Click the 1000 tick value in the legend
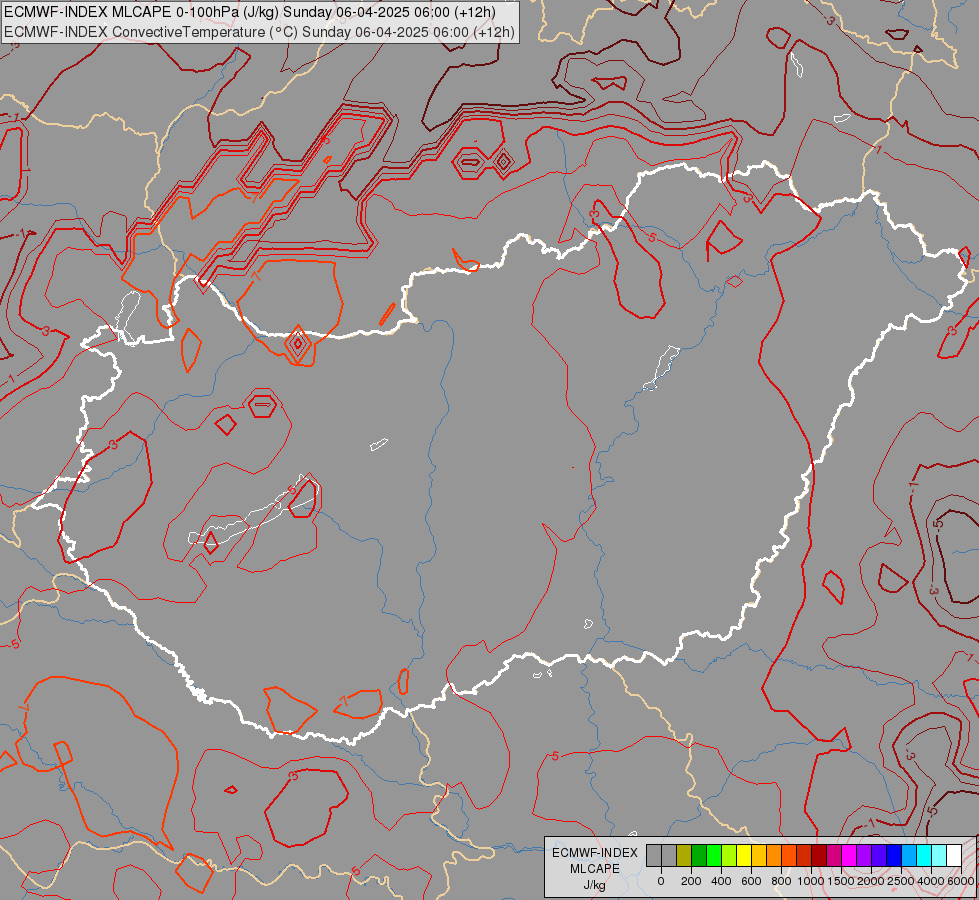The height and width of the screenshot is (900, 979). pos(811,881)
